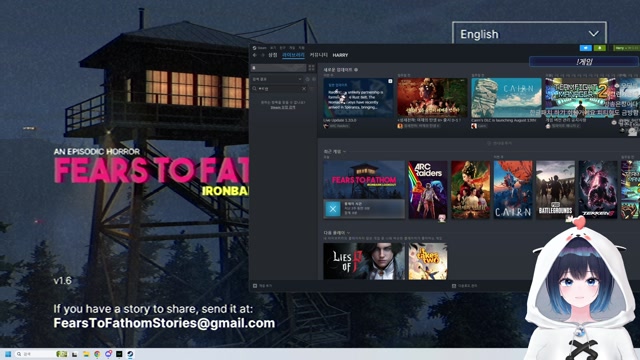
Task: Select the Tekken 8 game cover
Action: pos(598,190)
